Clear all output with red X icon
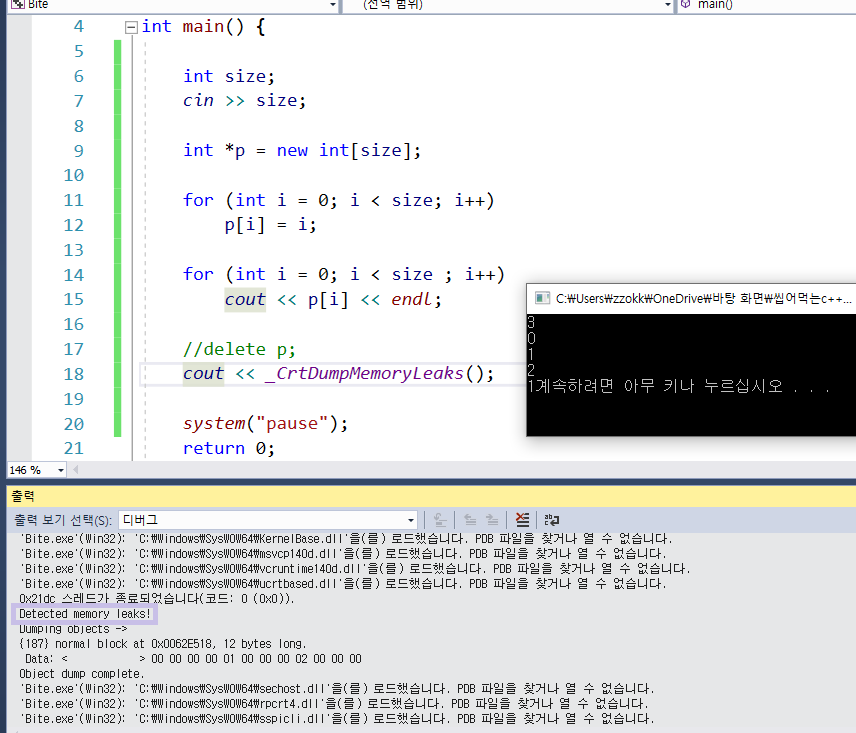856x733 pixels. pos(522,520)
